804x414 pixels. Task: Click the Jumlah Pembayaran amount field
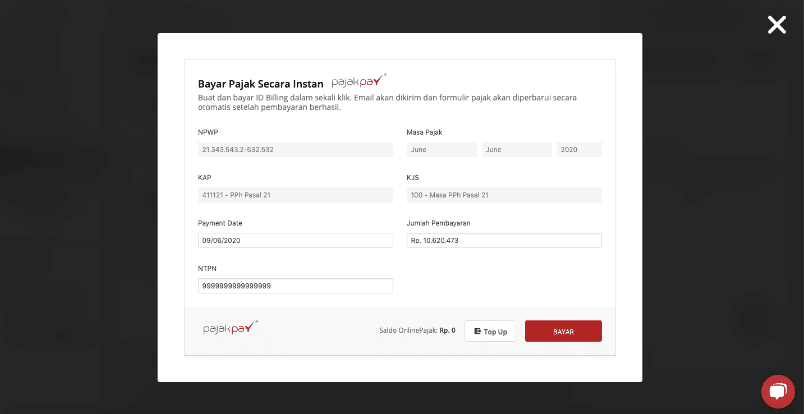[504, 241]
